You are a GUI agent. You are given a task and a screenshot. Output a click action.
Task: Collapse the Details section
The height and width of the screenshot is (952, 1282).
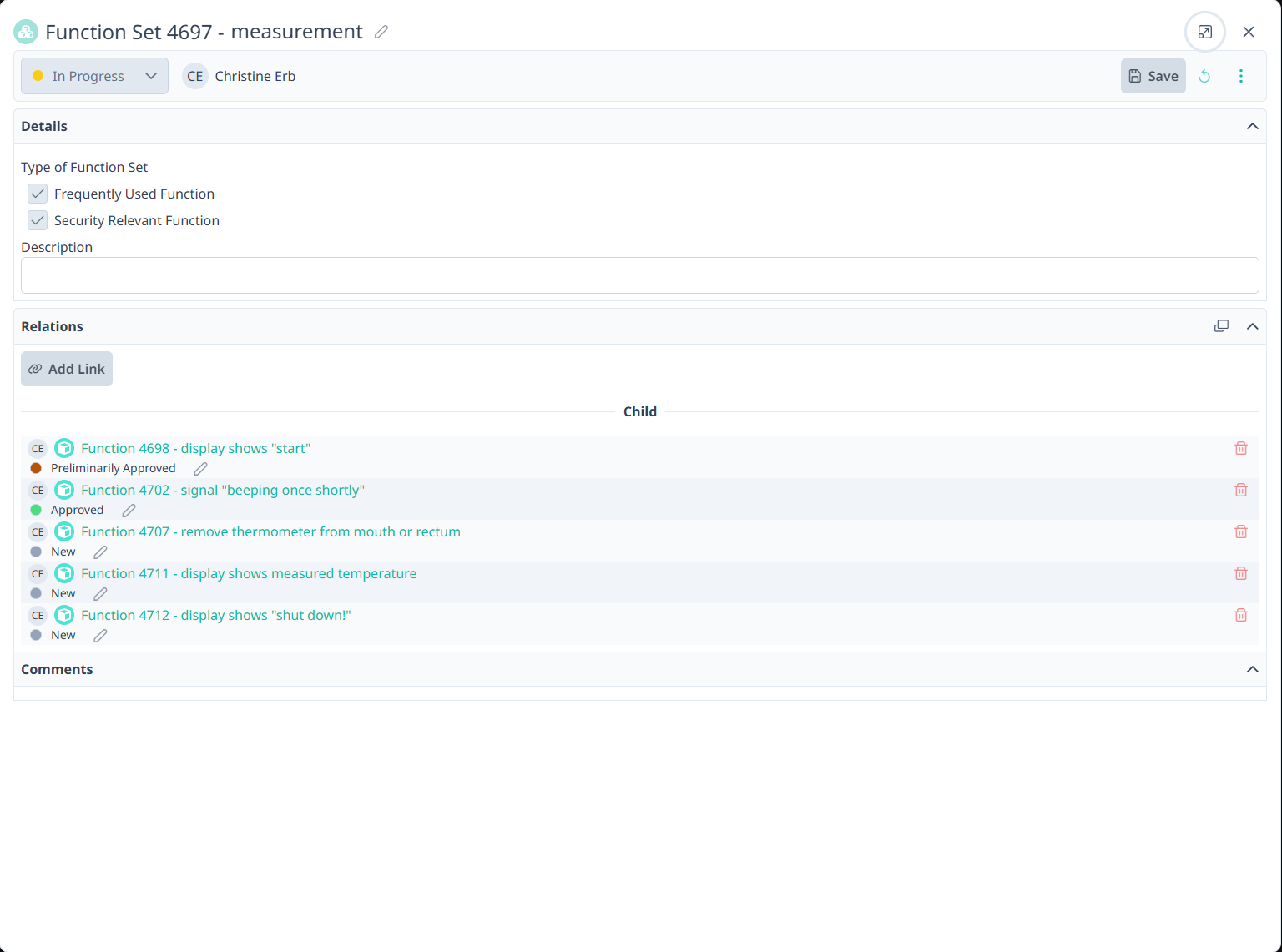pos(1252,126)
